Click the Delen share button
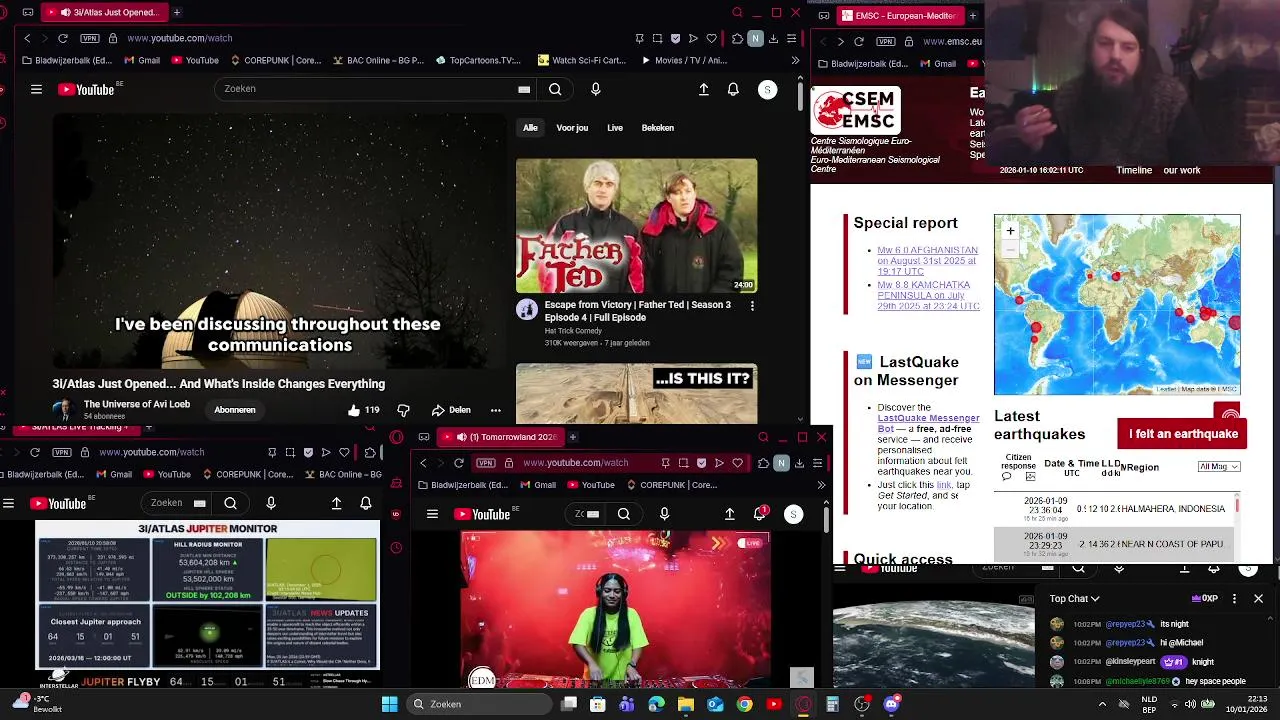This screenshot has width=1280, height=720. pyautogui.click(x=451, y=410)
